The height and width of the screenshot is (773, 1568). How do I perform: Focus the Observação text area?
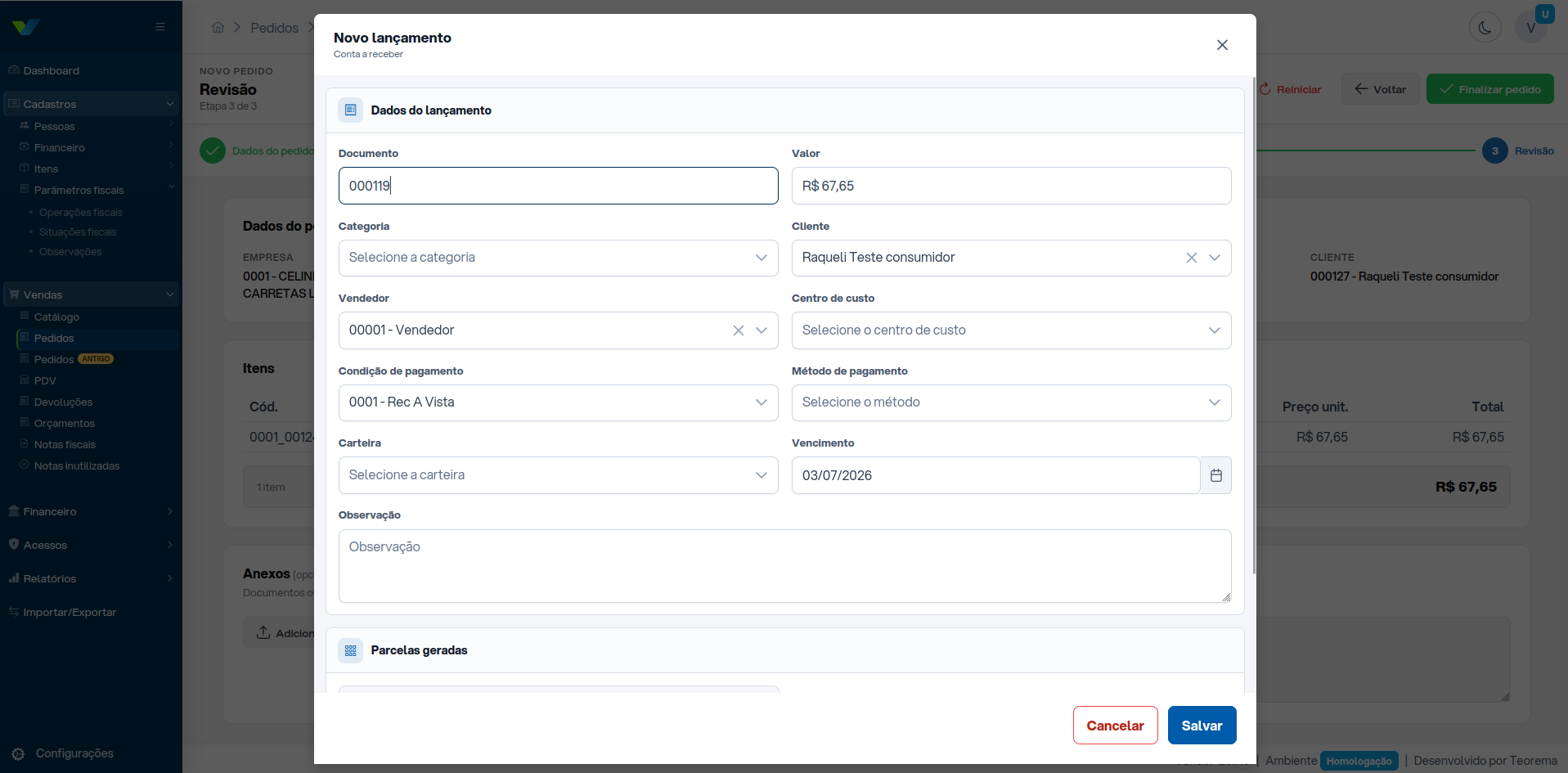[784, 566]
